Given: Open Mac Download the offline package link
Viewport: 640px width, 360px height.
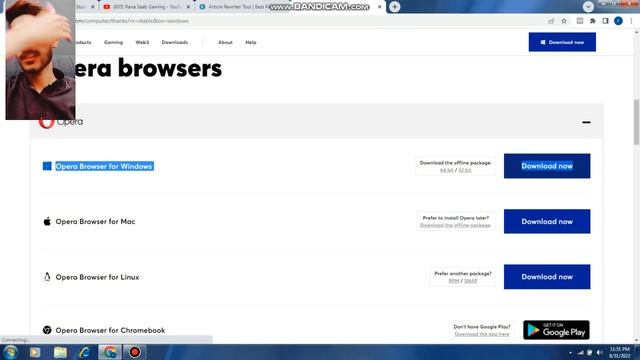Looking at the screenshot, I should point(456,225).
